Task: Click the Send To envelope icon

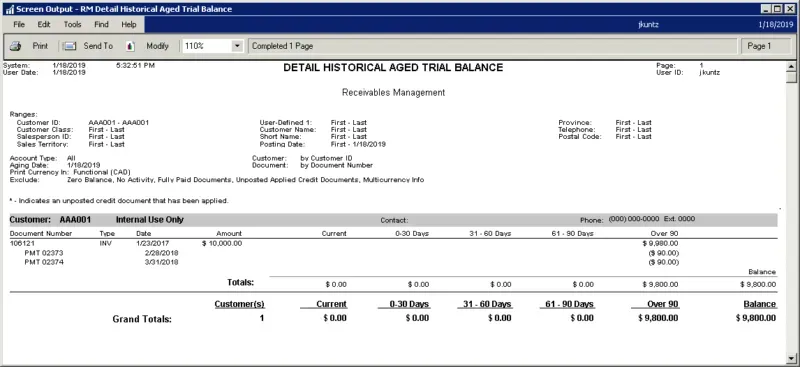Action: [x=69, y=46]
